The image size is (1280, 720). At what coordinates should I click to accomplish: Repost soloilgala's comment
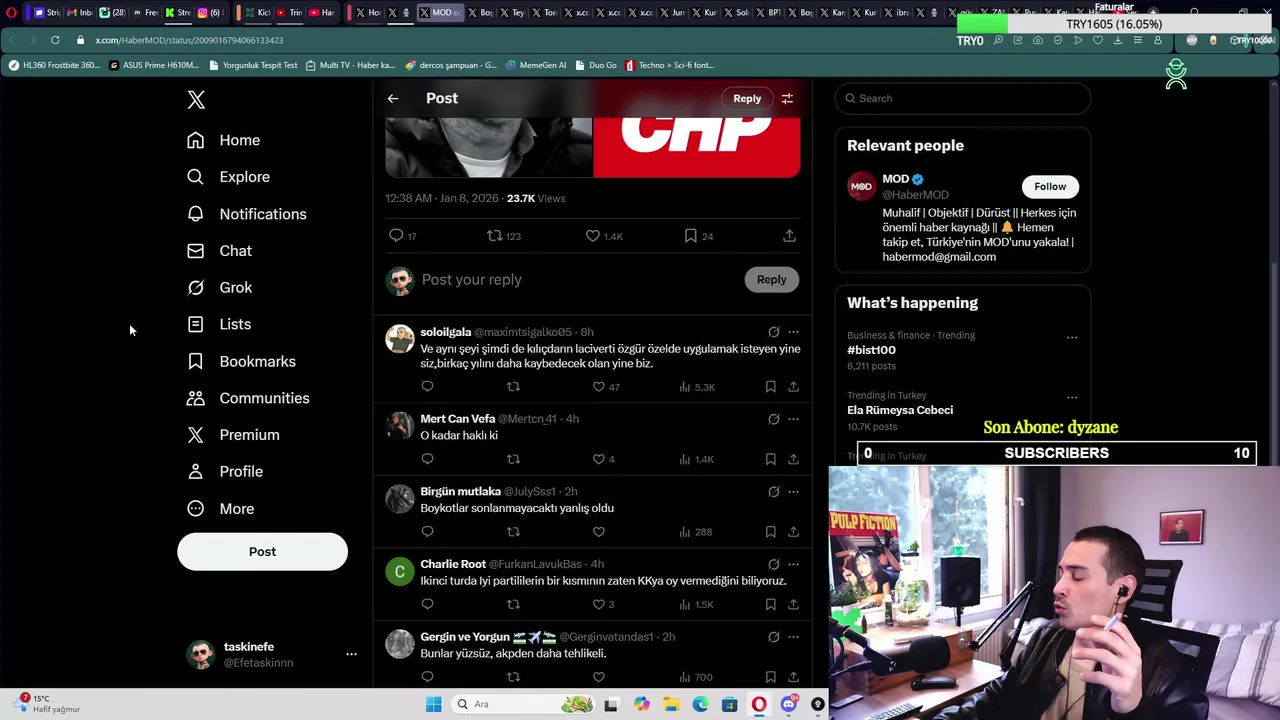click(513, 386)
